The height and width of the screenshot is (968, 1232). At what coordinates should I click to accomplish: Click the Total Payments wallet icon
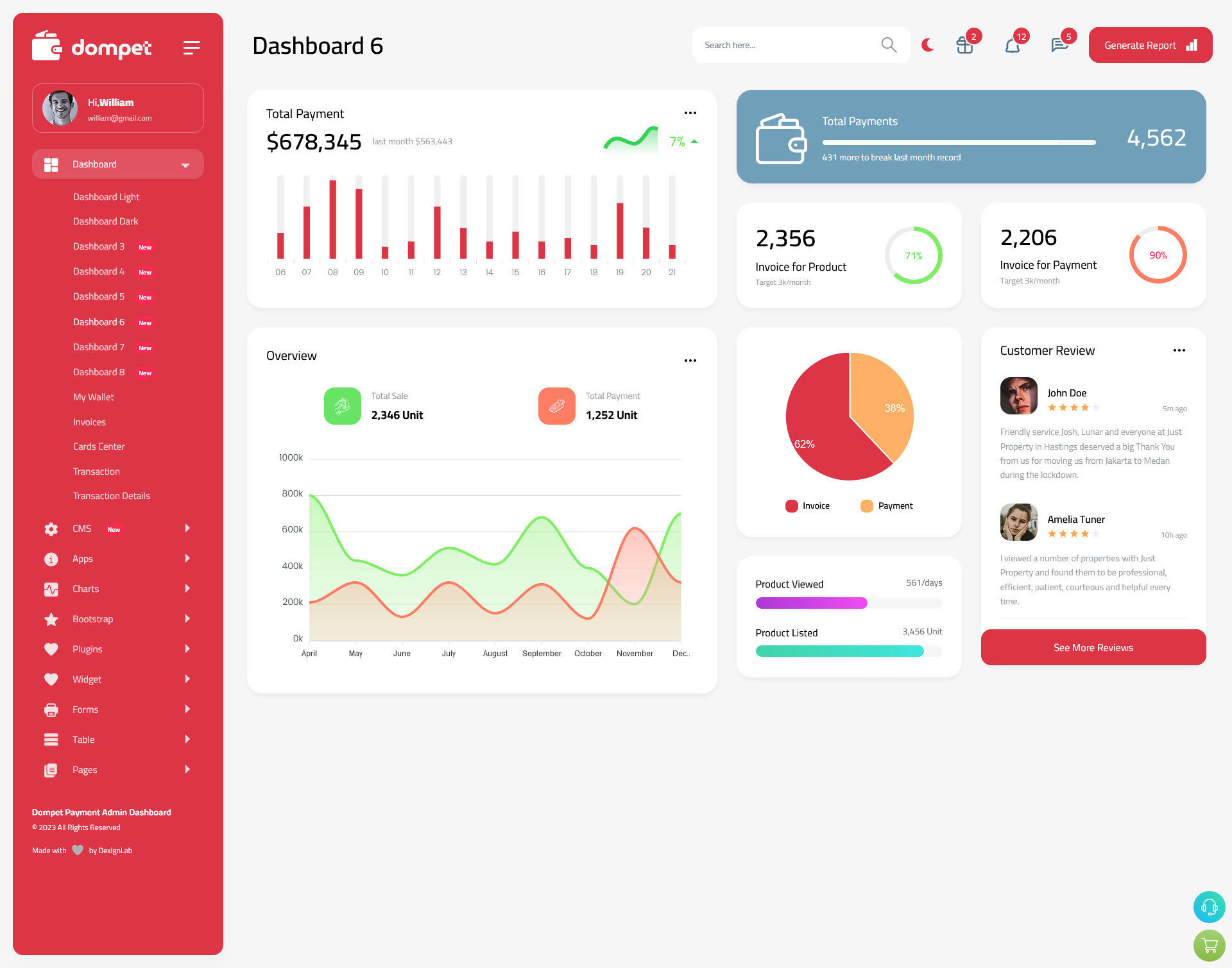click(780, 137)
